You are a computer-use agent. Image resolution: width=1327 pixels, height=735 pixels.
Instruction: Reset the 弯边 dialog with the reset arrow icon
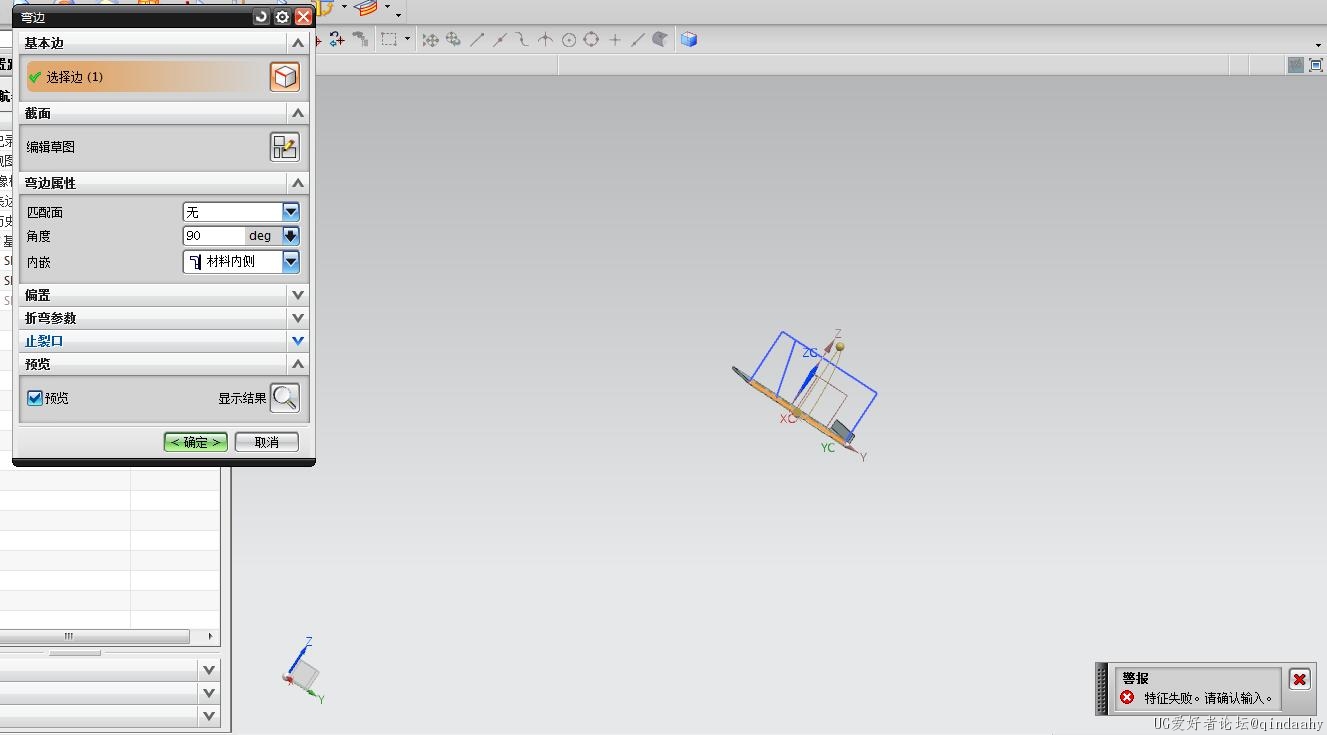tap(261, 17)
